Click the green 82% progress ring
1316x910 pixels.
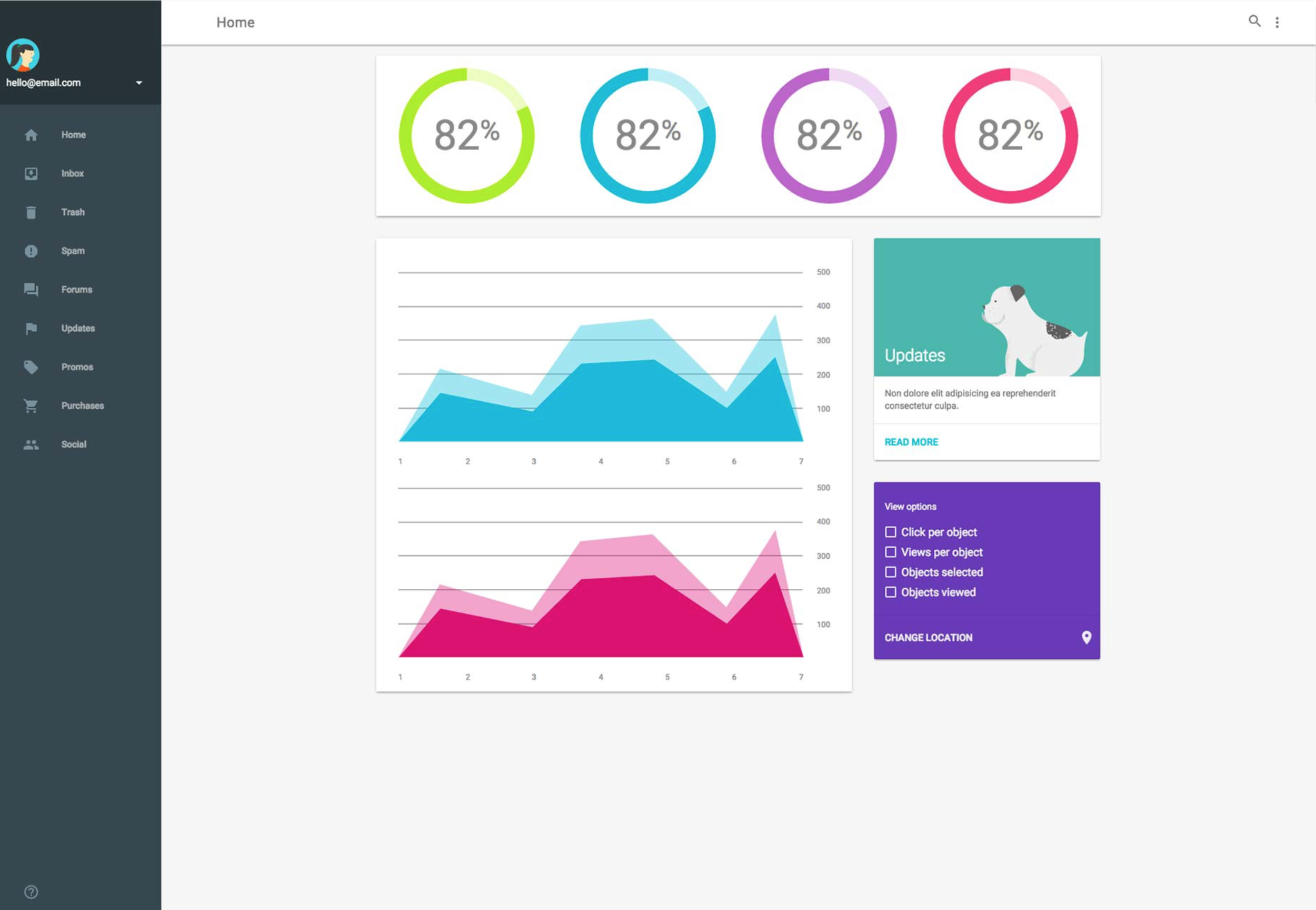467,136
